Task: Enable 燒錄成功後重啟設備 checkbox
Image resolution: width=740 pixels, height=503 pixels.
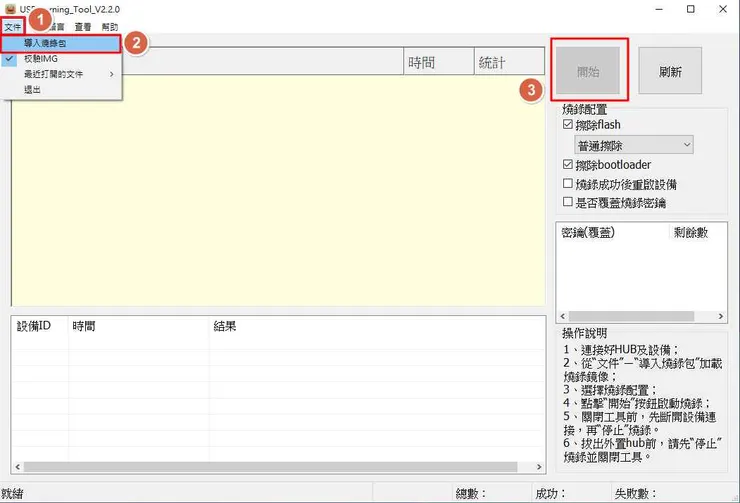Action: [x=568, y=184]
